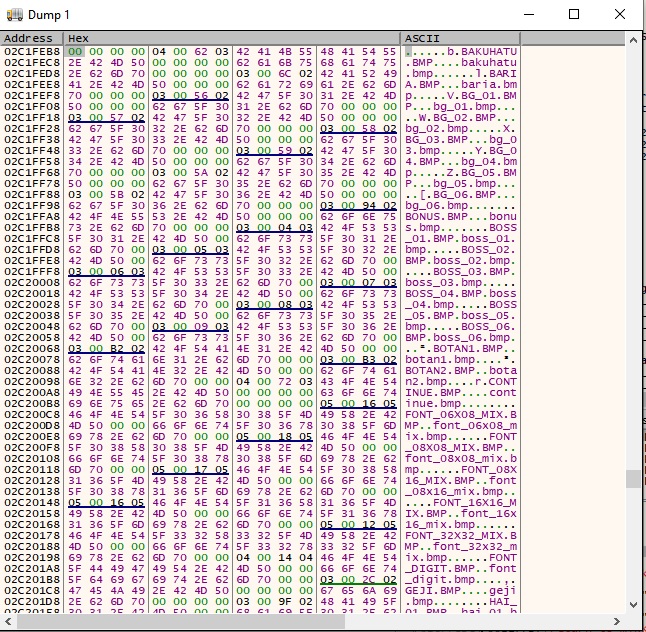
Task: Click the Address column header
Action: click(x=32, y=38)
